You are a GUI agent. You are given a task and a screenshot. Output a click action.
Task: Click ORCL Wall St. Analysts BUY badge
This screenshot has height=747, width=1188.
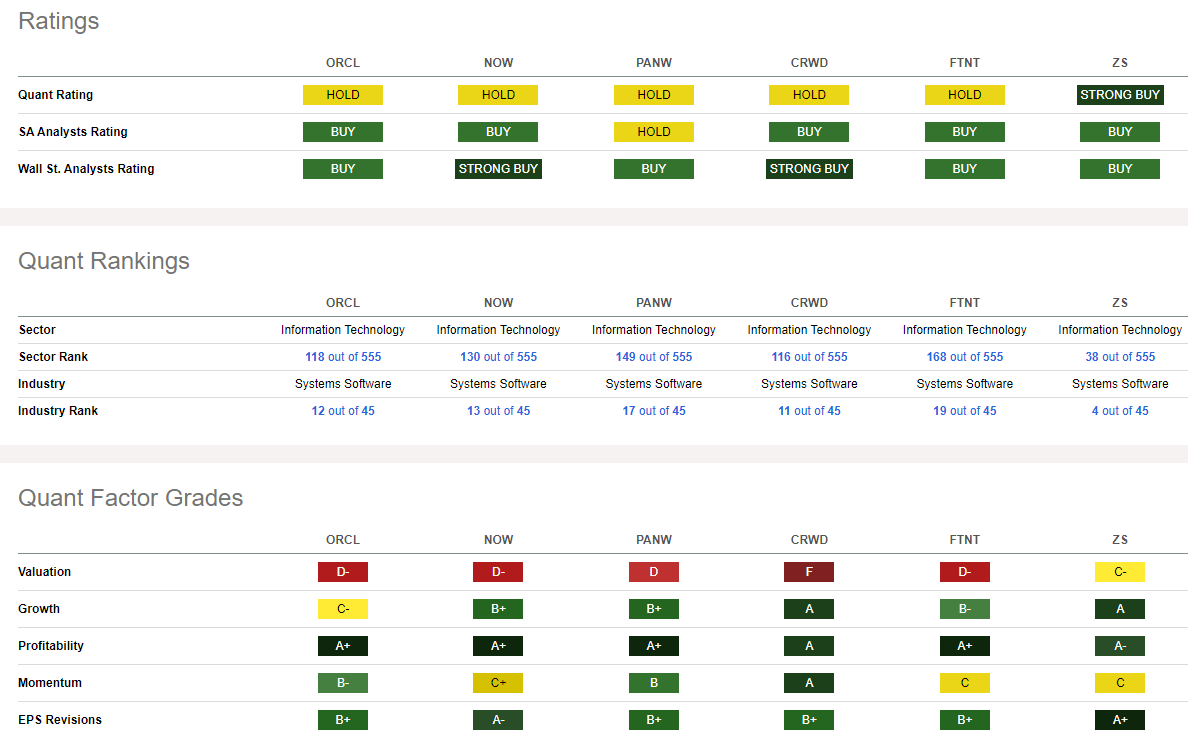342,169
